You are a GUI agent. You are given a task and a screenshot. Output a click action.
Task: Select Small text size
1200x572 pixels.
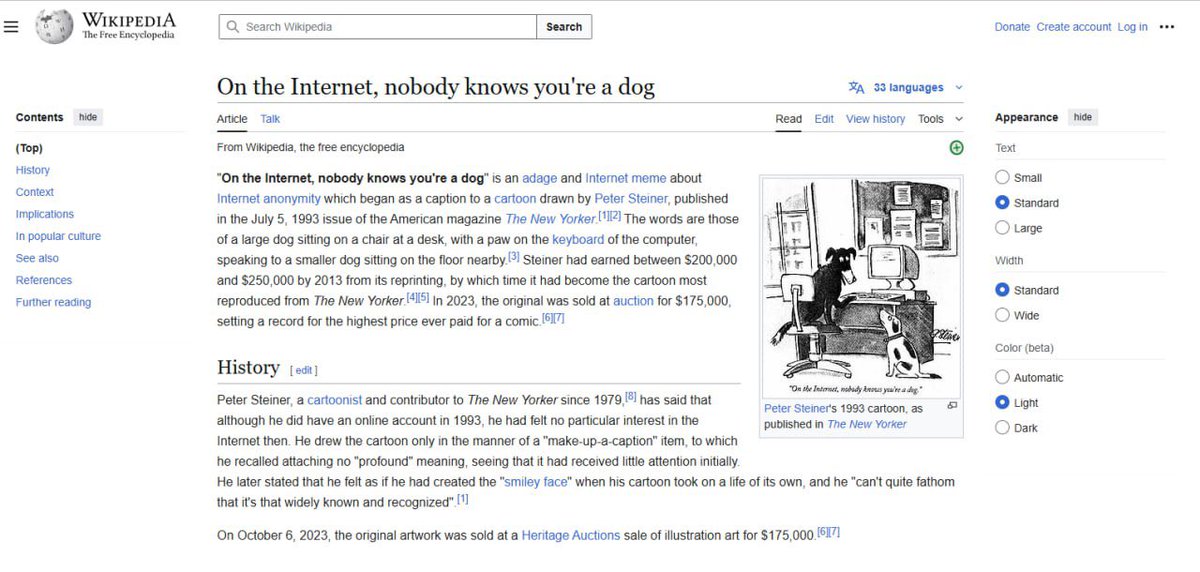click(x=1002, y=177)
